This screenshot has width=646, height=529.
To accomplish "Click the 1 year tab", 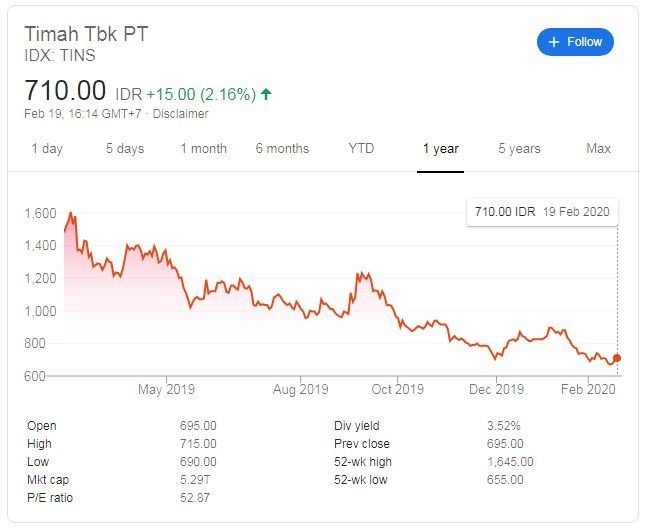I will 440,148.
